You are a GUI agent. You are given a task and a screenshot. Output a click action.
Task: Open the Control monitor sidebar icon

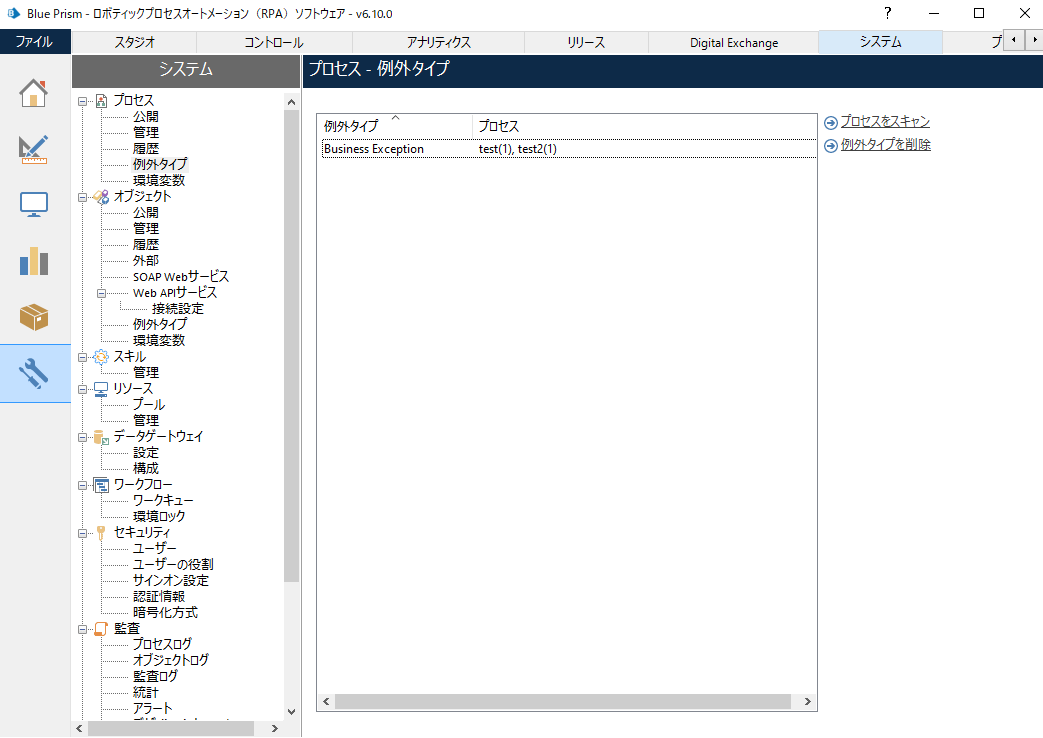pyautogui.click(x=33, y=204)
